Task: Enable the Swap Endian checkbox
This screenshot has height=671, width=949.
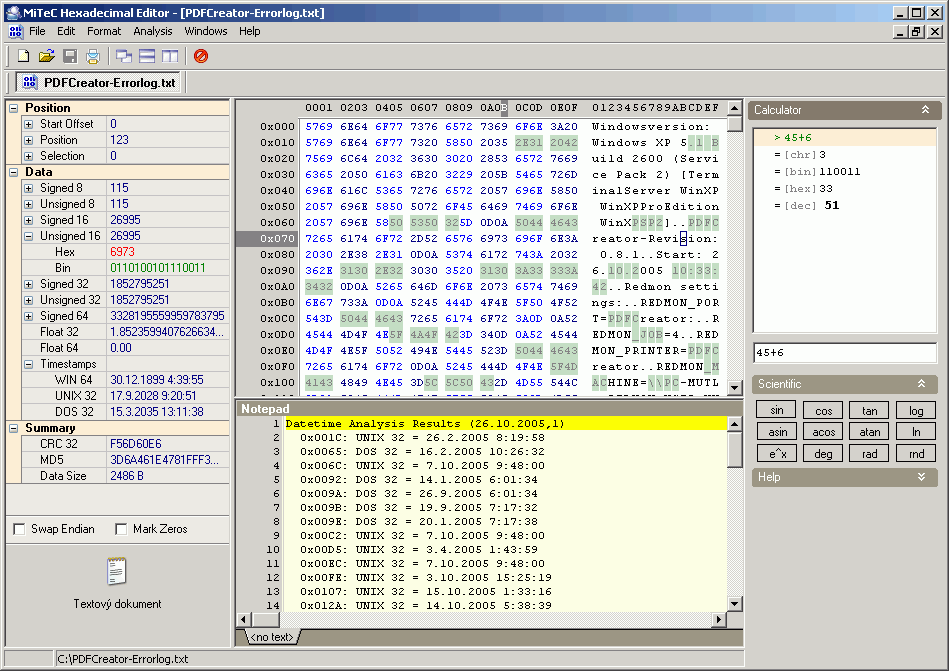Action: click(19, 529)
